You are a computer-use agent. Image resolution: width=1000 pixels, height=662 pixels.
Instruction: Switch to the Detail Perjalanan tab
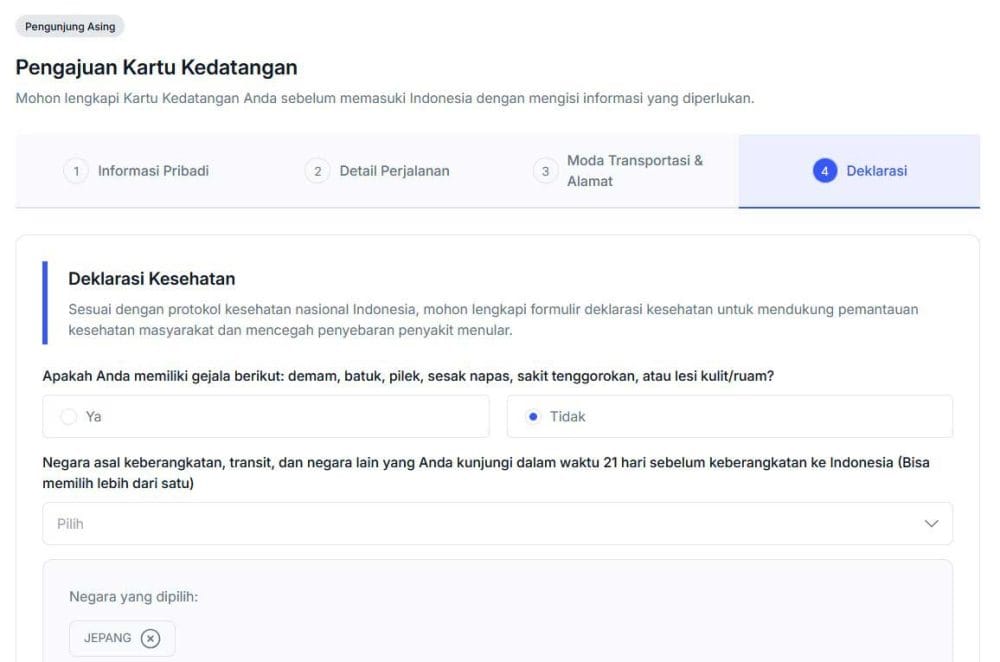pyautogui.click(x=394, y=171)
